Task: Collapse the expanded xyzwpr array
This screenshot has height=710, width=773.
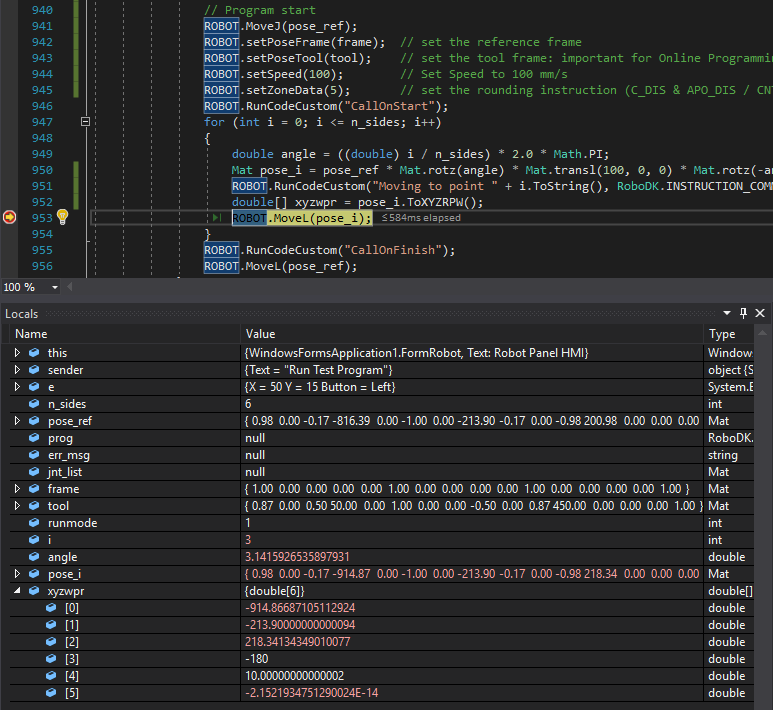Action: [x=17, y=591]
